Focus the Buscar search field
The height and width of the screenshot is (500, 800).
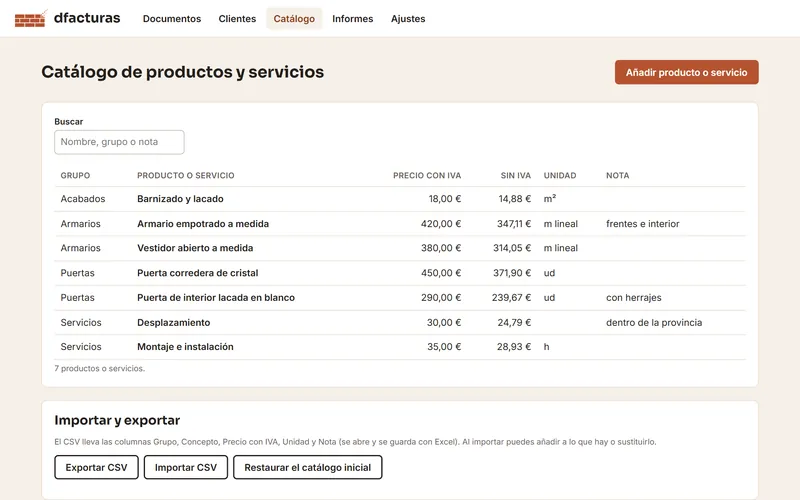point(119,142)
